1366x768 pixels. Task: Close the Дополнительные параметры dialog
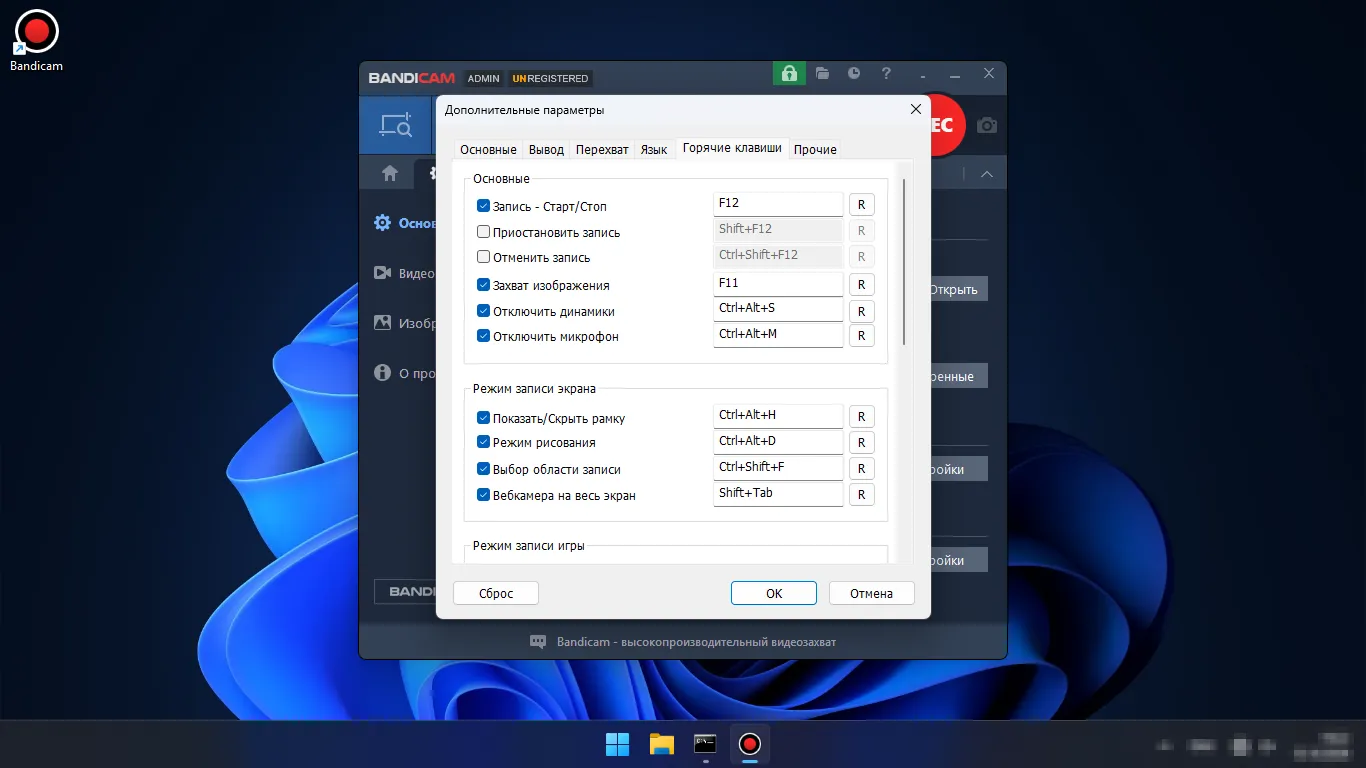[915, 109]
